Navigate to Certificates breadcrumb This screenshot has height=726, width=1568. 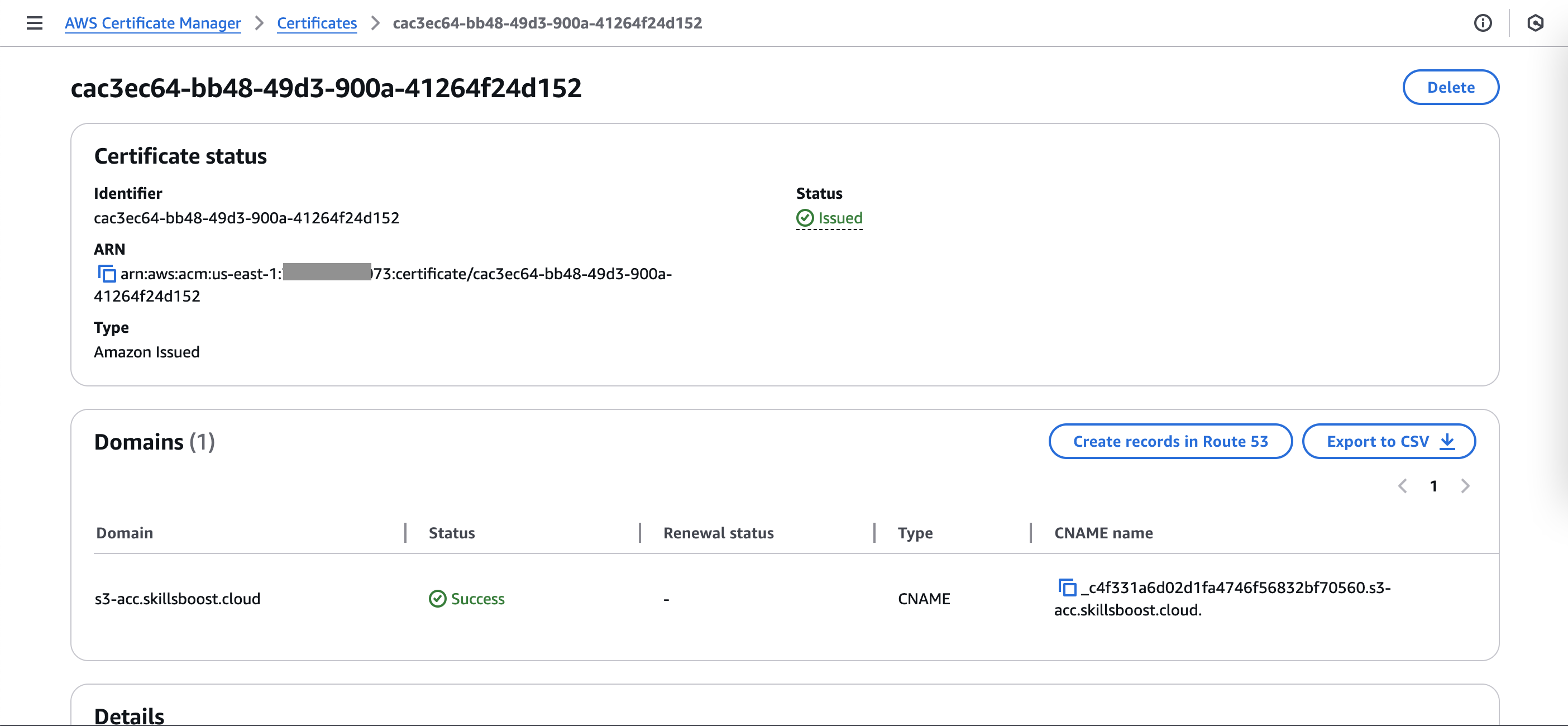tap(317, 23)
